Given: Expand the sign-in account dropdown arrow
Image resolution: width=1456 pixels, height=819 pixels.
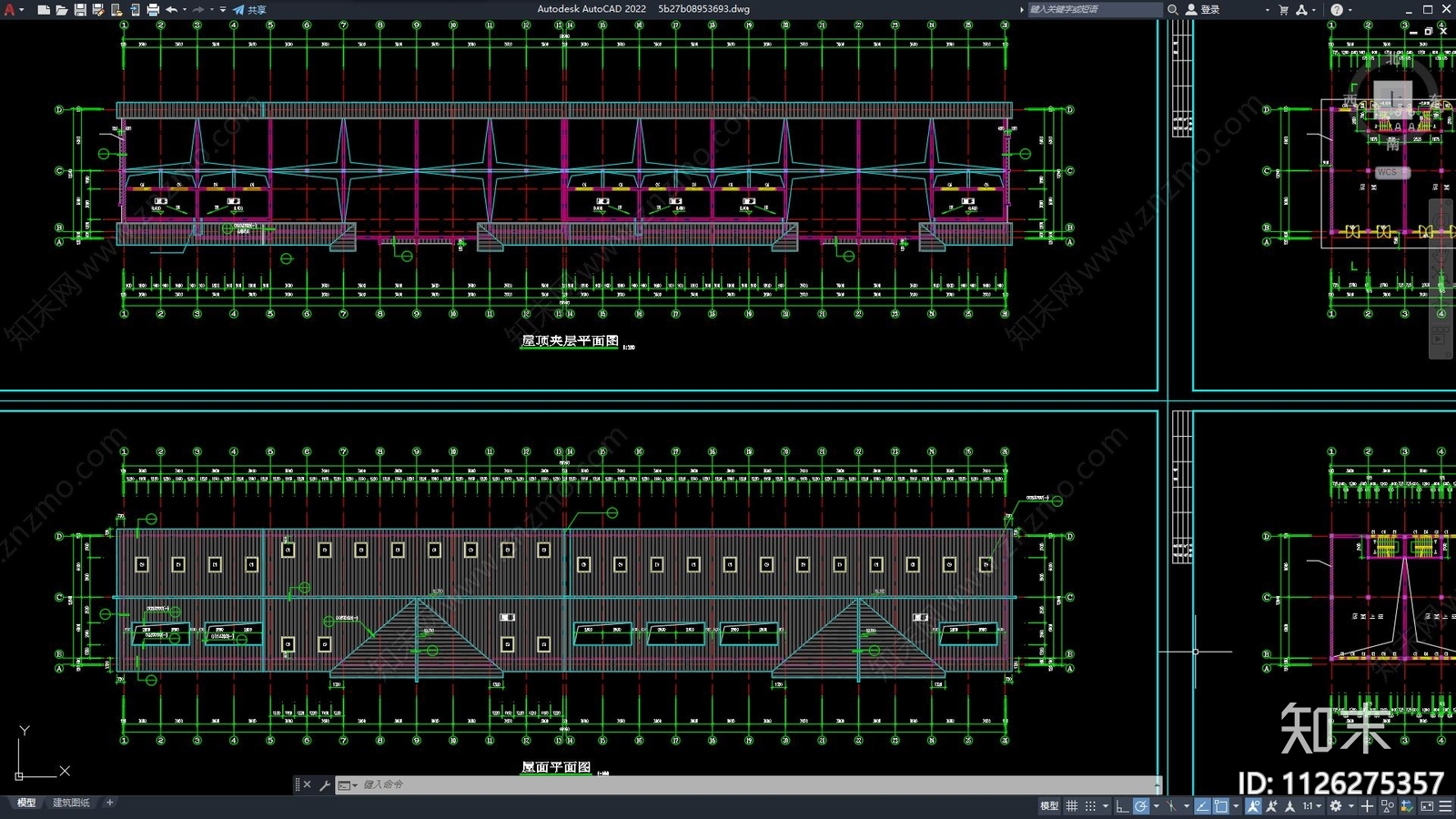Looking at the screenshot, I should [1267, 9].
